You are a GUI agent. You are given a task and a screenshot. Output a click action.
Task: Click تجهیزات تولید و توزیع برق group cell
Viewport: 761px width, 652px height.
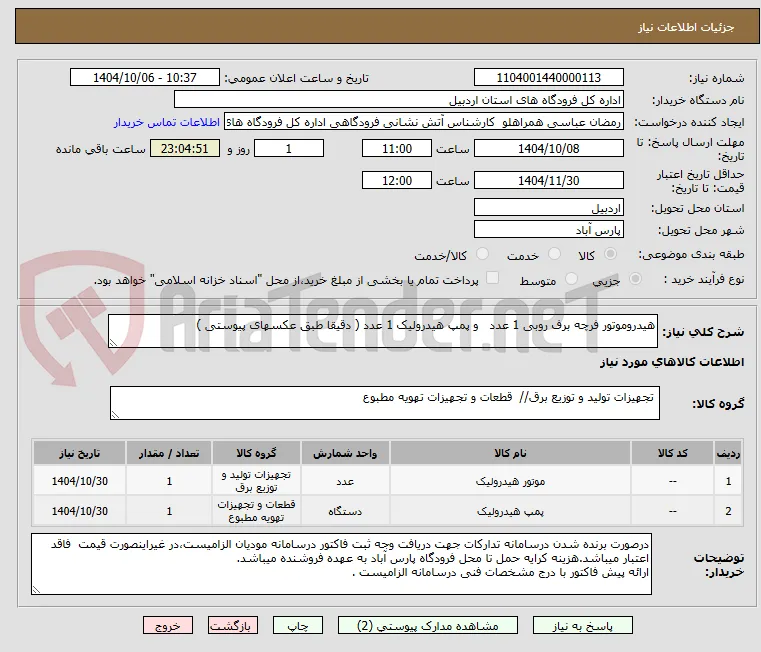pyautogui.click(x=256, y=481)
